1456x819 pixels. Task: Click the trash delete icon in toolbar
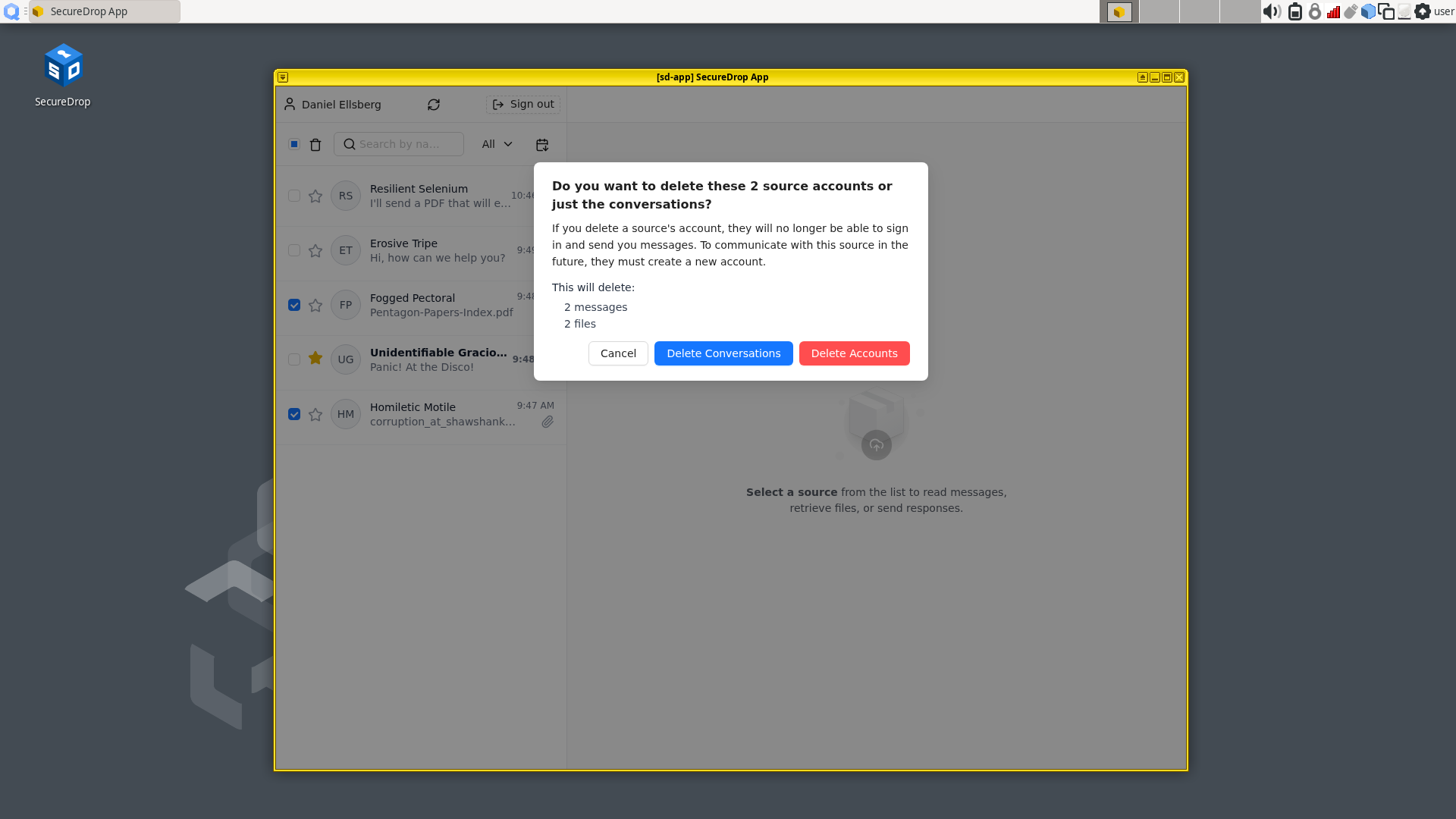pyautogui.click(x=315, y=144)
